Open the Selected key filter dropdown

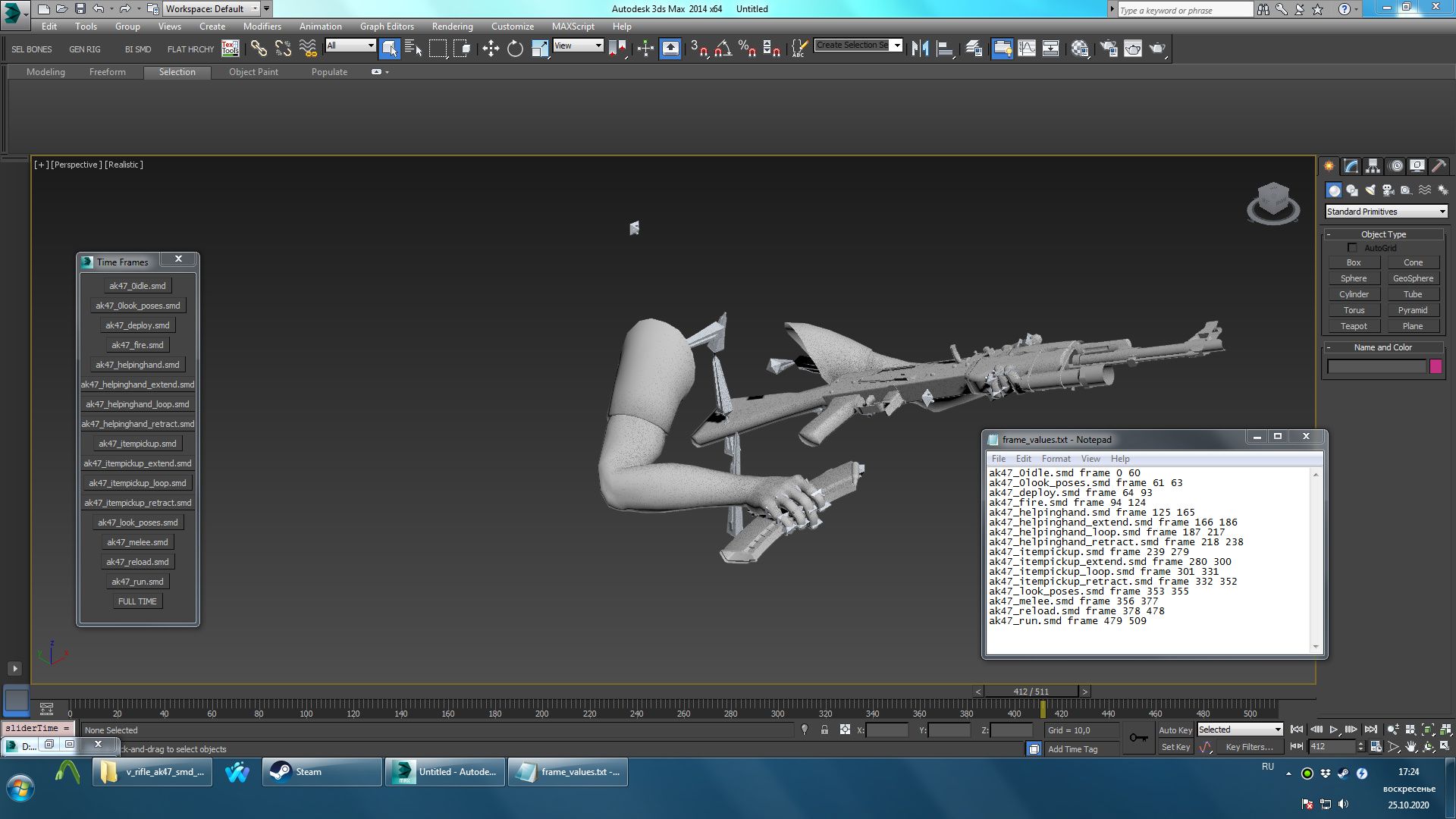1240,730
